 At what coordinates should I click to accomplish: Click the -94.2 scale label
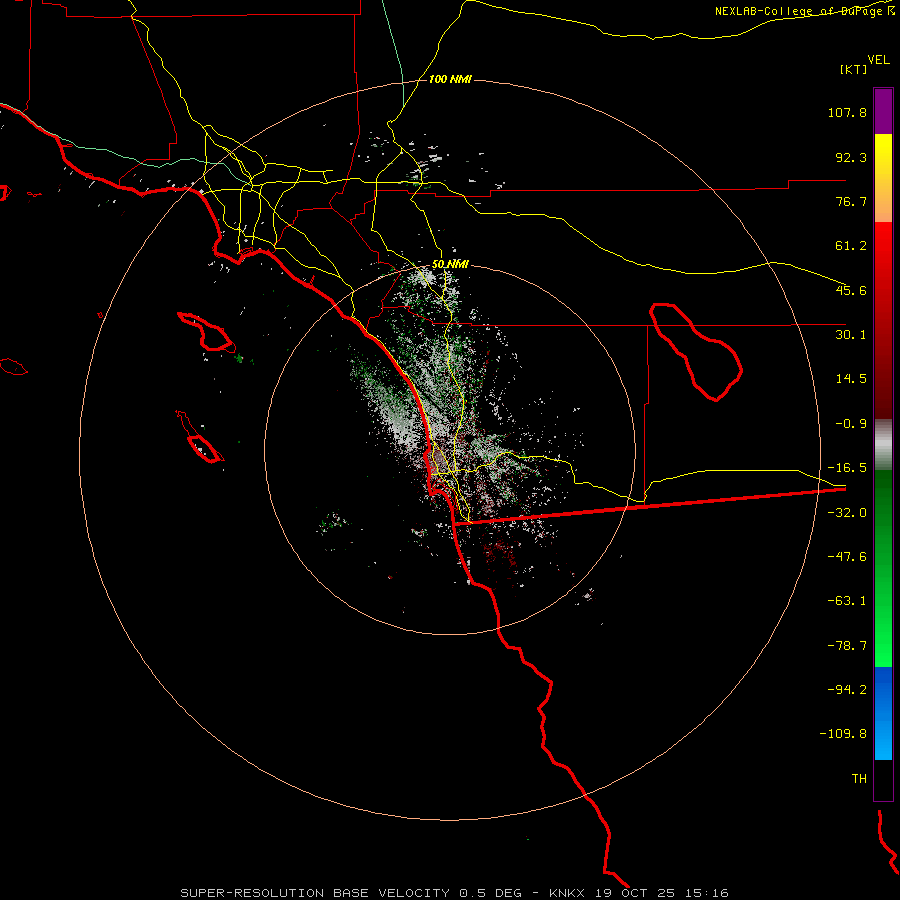point(847,690)
